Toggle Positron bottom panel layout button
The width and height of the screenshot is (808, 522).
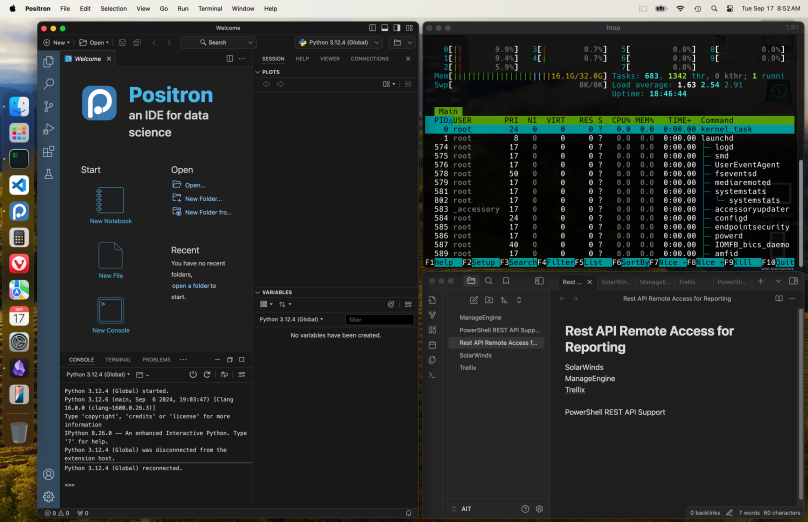(x=384, y=28)
